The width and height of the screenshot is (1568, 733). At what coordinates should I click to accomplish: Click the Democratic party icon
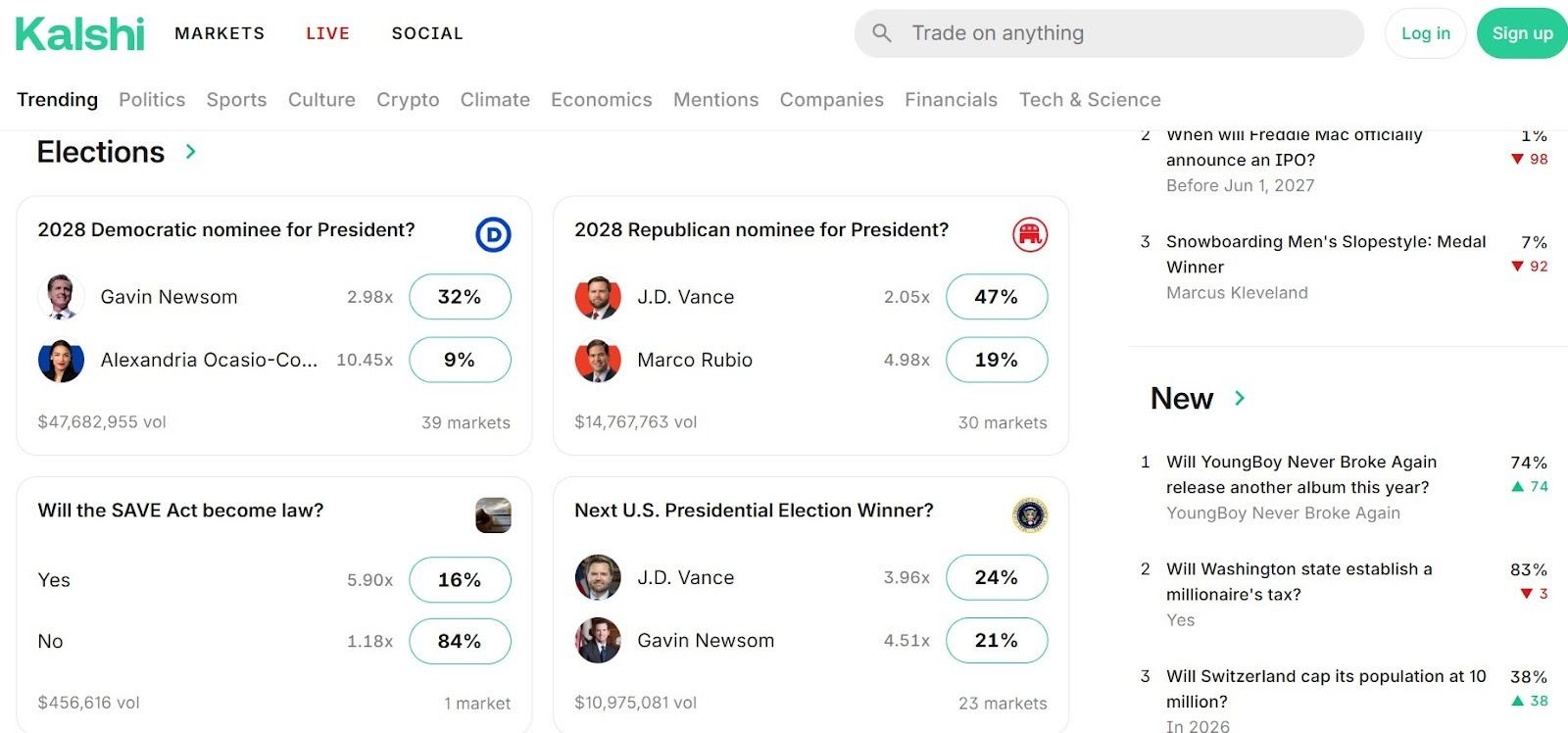pyautogui.click(x=493, y=235)
